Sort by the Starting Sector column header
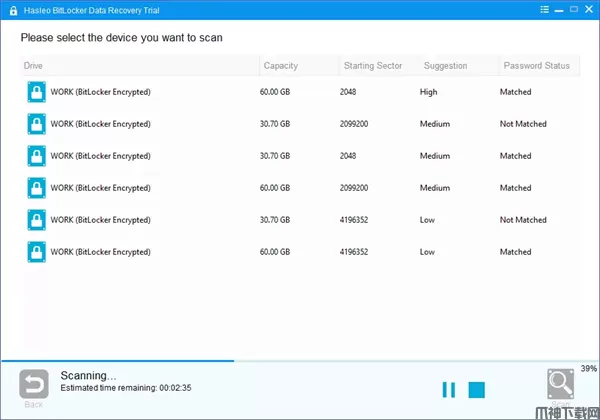 point(373,66)
